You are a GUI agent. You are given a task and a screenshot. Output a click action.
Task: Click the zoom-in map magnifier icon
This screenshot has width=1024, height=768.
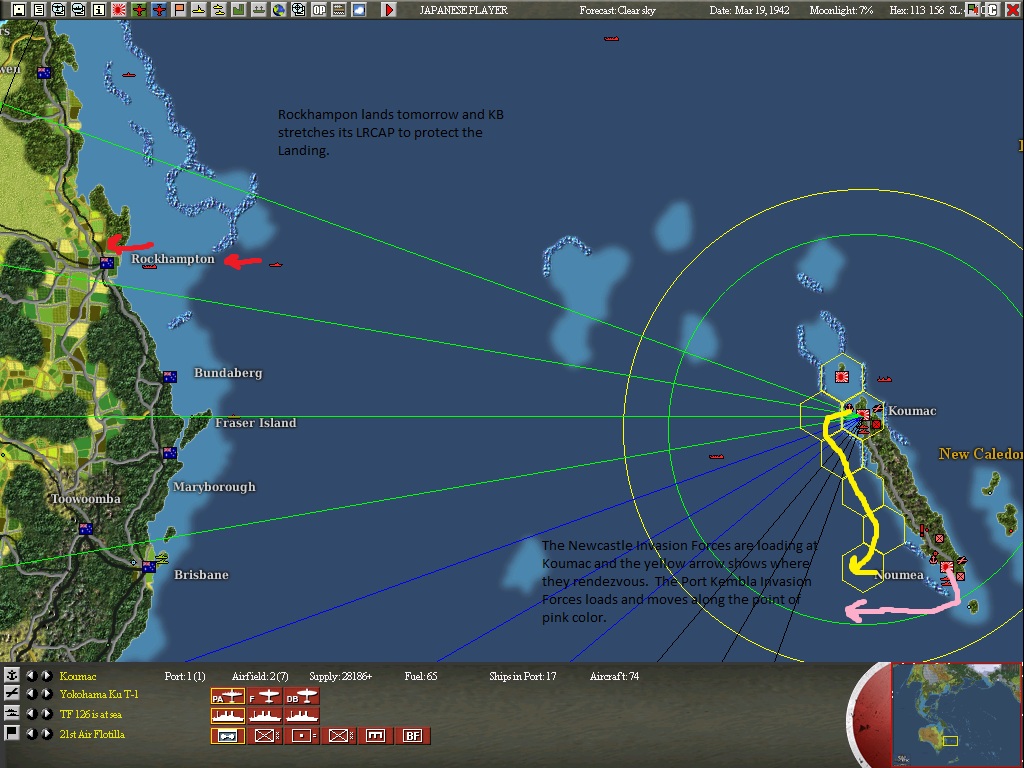(x=298, y=10)
